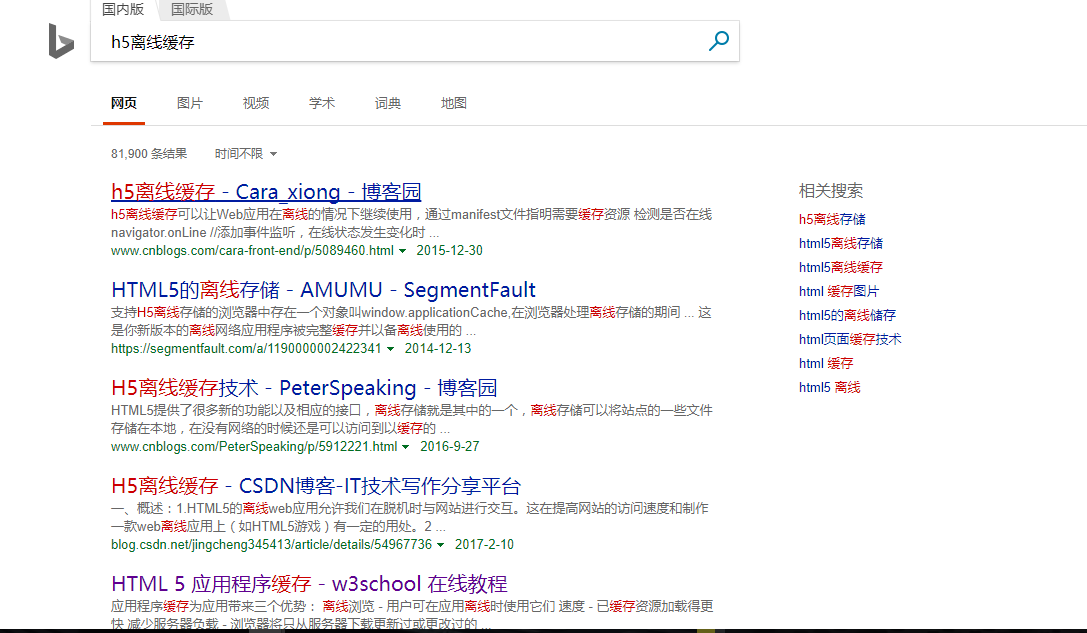The width and height of the screenshot is (1087, 633).
Task: Open the 图片 results tab
Action: 190,103
